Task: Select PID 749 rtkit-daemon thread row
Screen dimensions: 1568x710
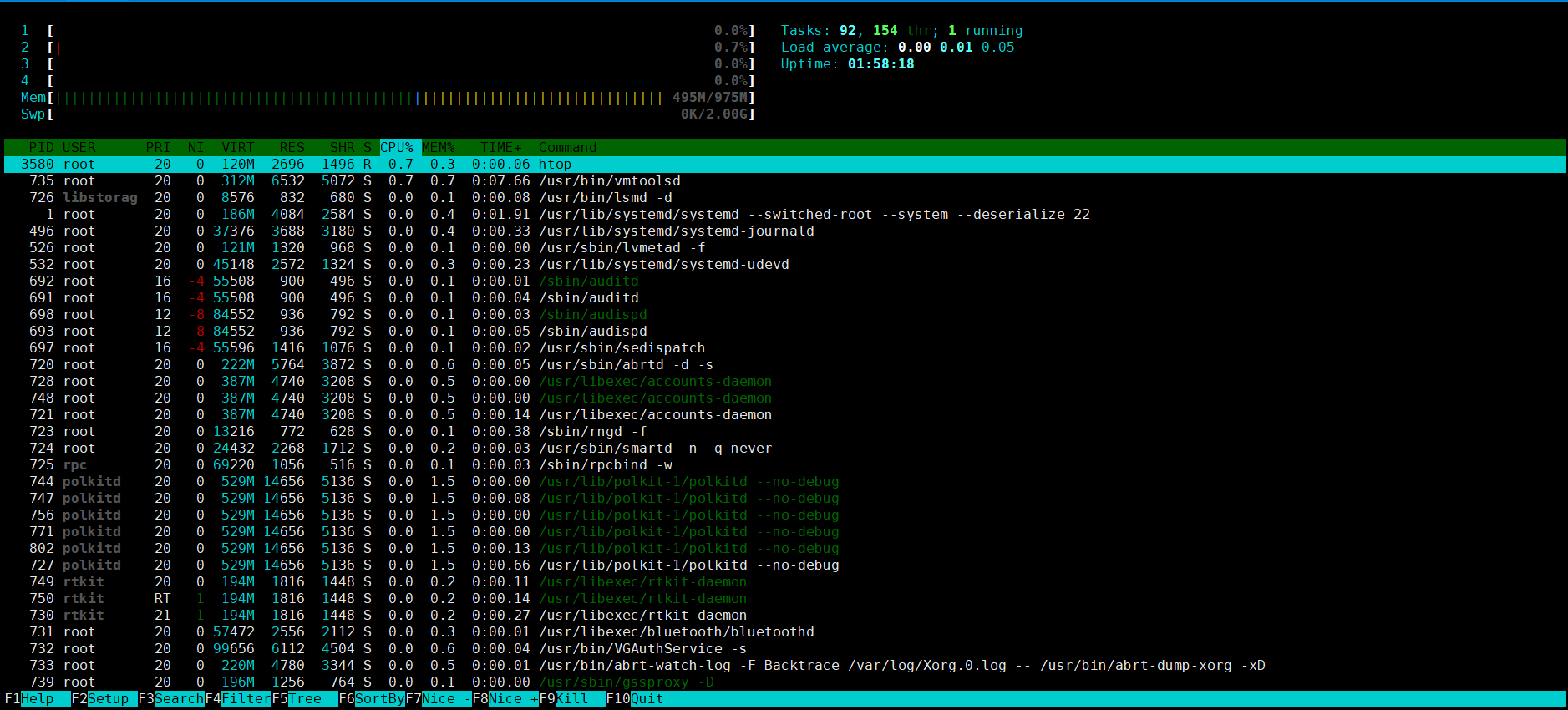Action: click(785, 582)
